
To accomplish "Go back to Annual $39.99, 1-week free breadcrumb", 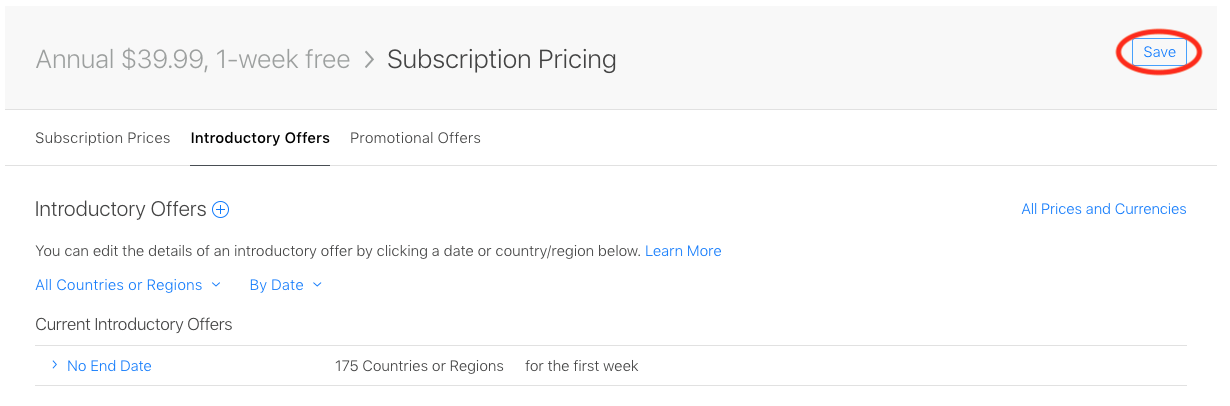I will [x=193, y=60].
